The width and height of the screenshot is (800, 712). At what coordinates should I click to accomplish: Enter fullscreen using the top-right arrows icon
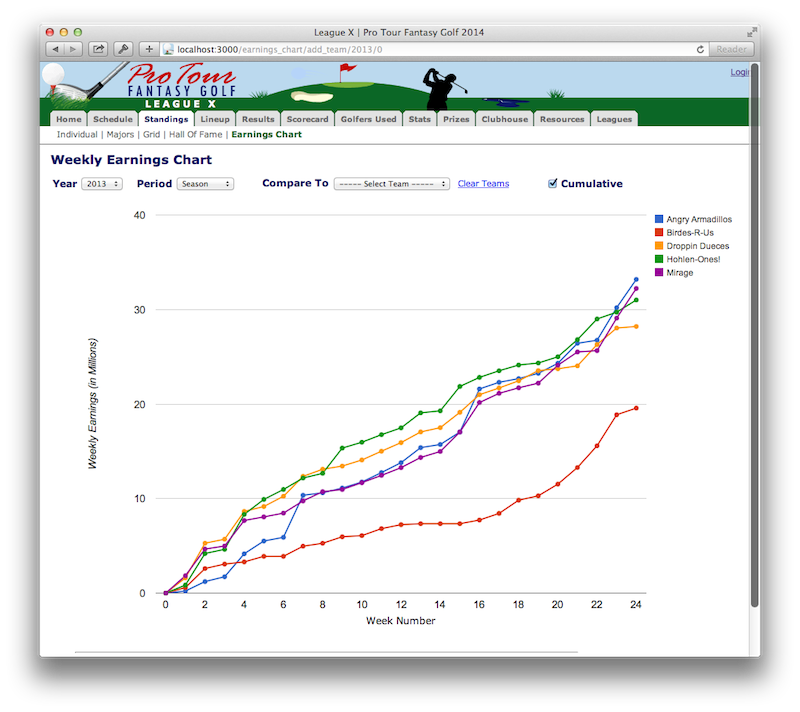[x=750, y=32]
